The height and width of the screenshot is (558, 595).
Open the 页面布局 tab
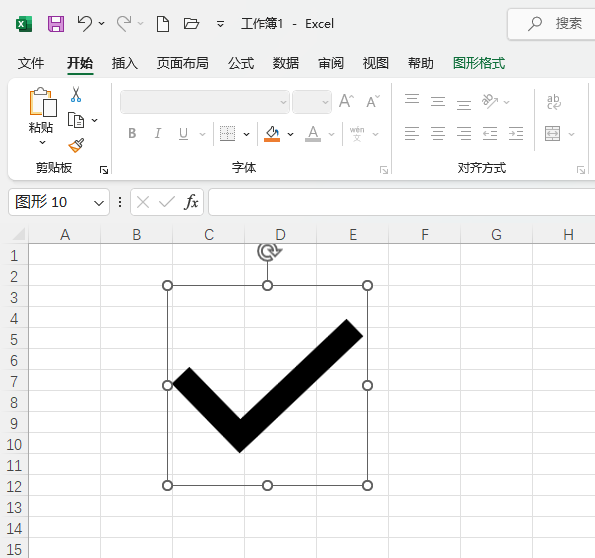[x=183, y=63]
